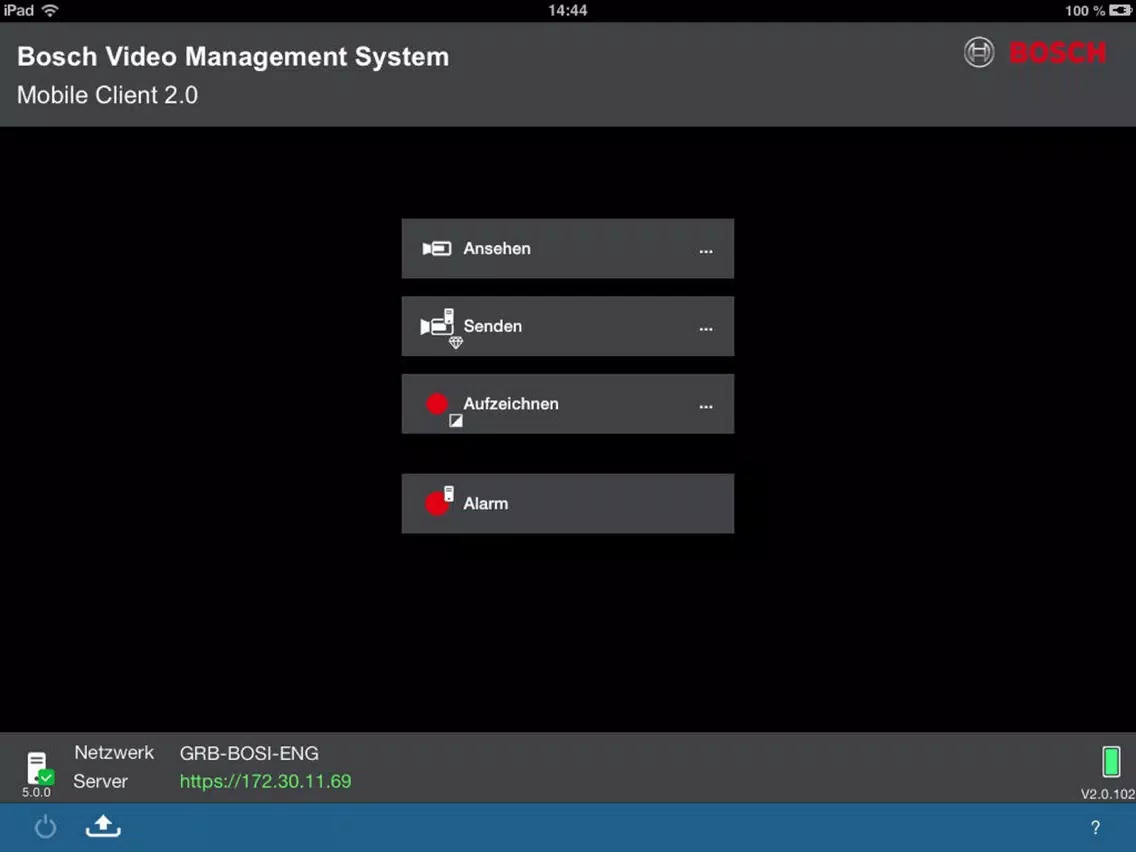Tap the upload tray icon
The height and width of the screenshot is (852, 1136).
pos(103,827)
